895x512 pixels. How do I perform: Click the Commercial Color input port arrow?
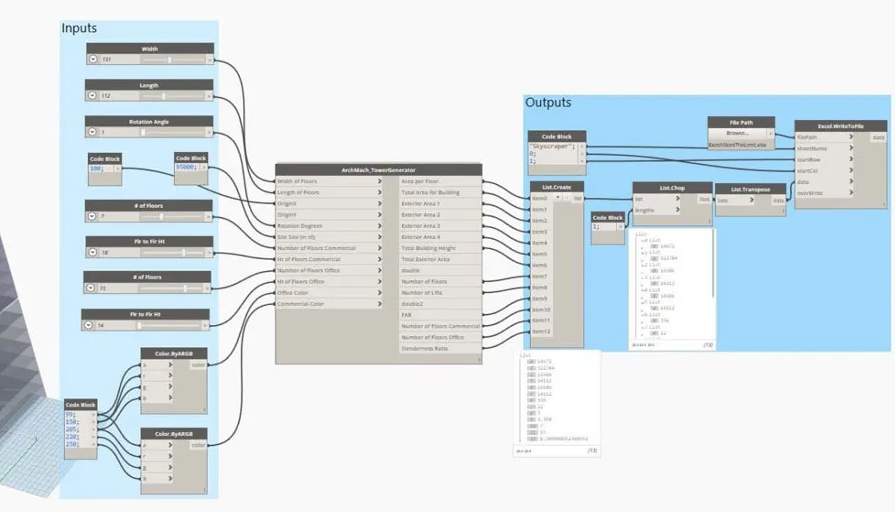pos(380,304)
